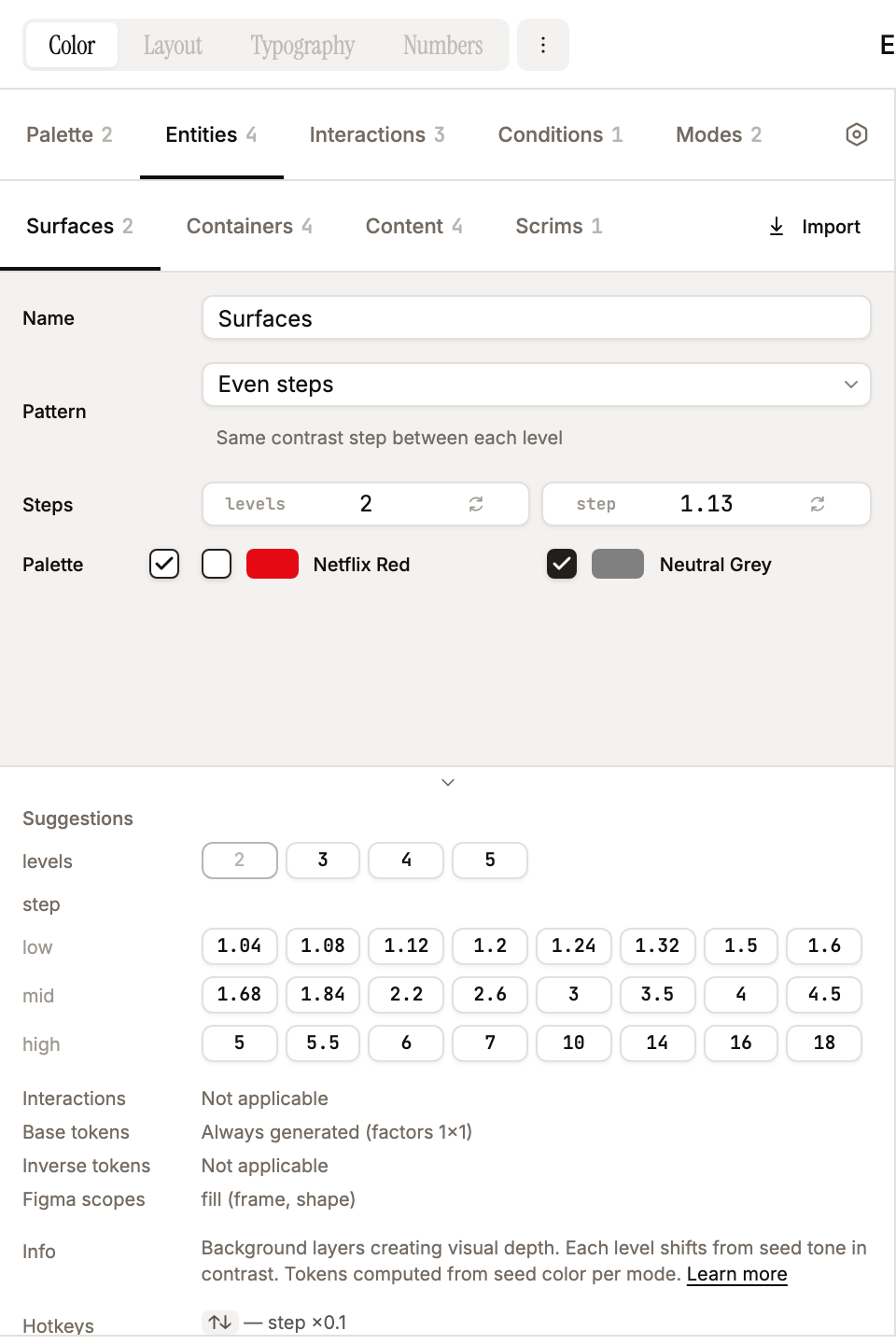Pick mid step suggestion 1.68
This screenshot has height=1344, width=896.
(x=240, y=995)
